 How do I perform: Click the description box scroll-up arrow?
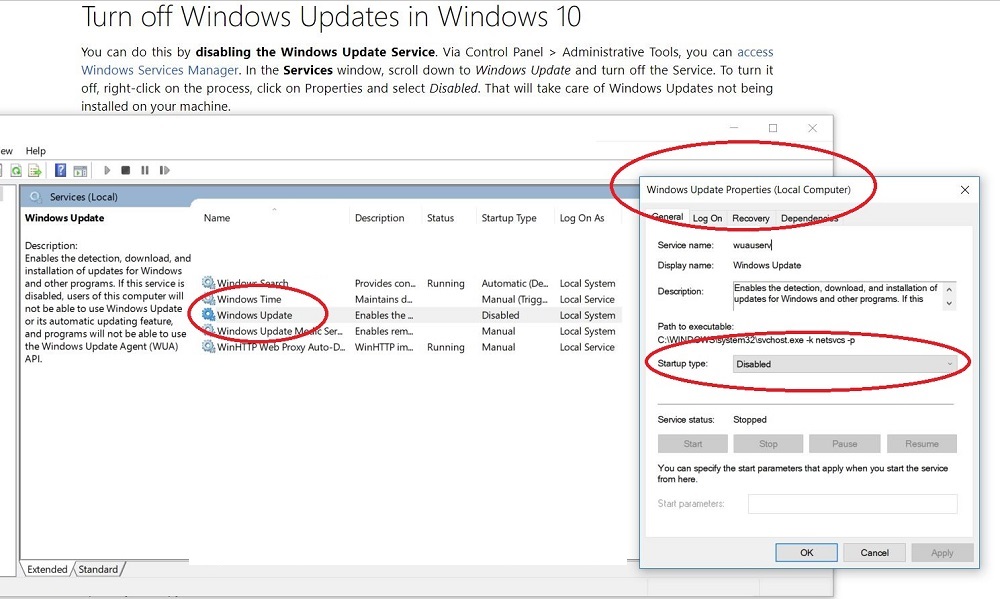point(950,290)
